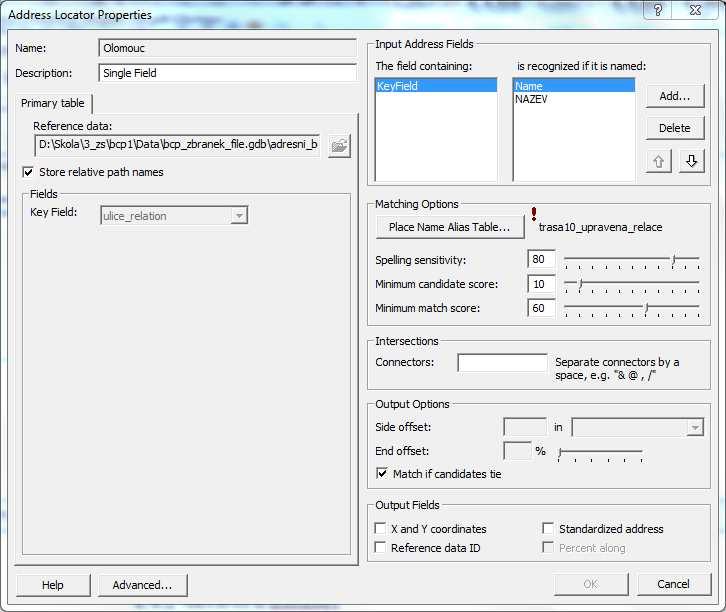
Task: Close the Address Locator Properties dialog
Action: pos(696,10)
